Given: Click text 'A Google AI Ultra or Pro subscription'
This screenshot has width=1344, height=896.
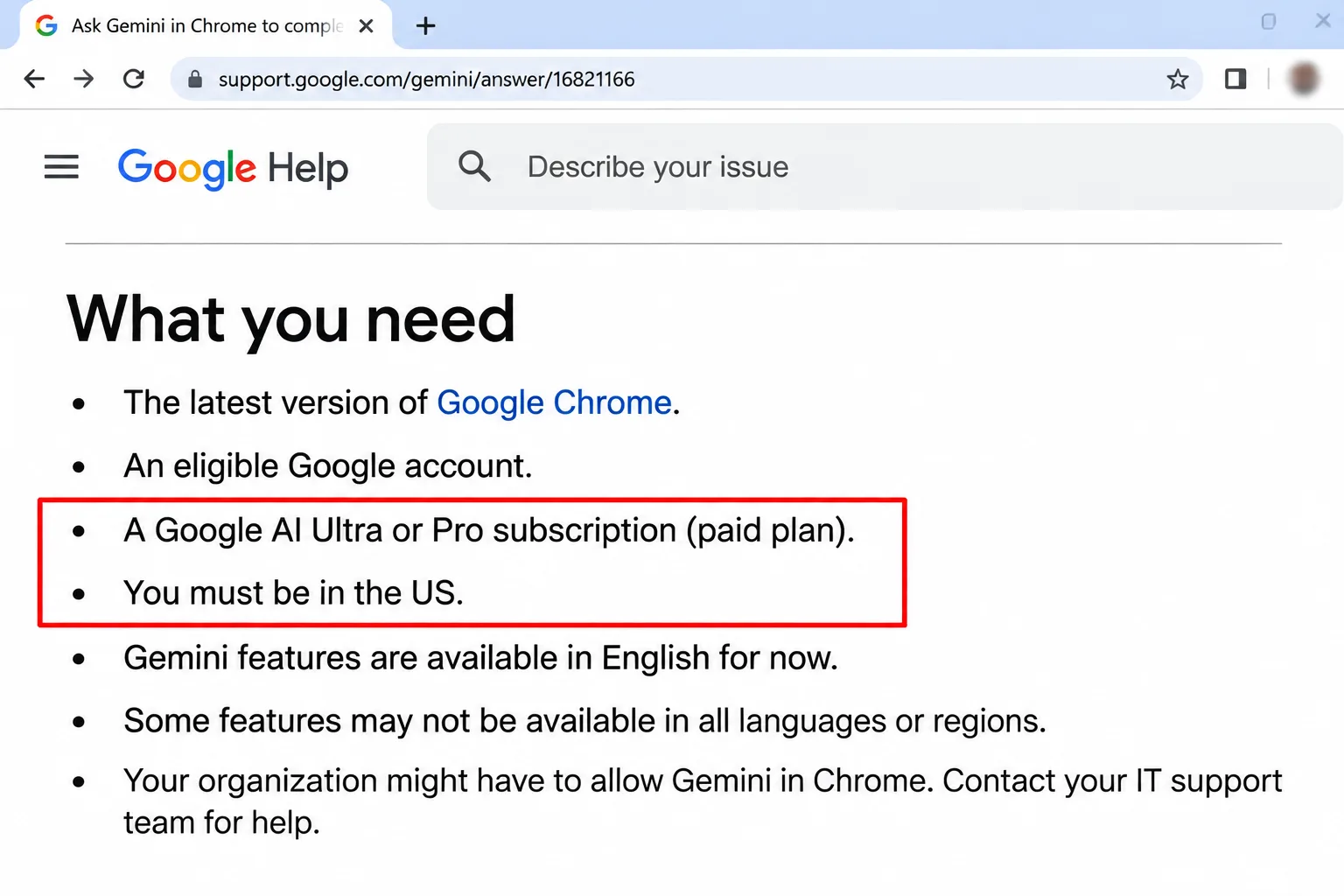Looking at the screenshot, I should (x=400, y=530).
